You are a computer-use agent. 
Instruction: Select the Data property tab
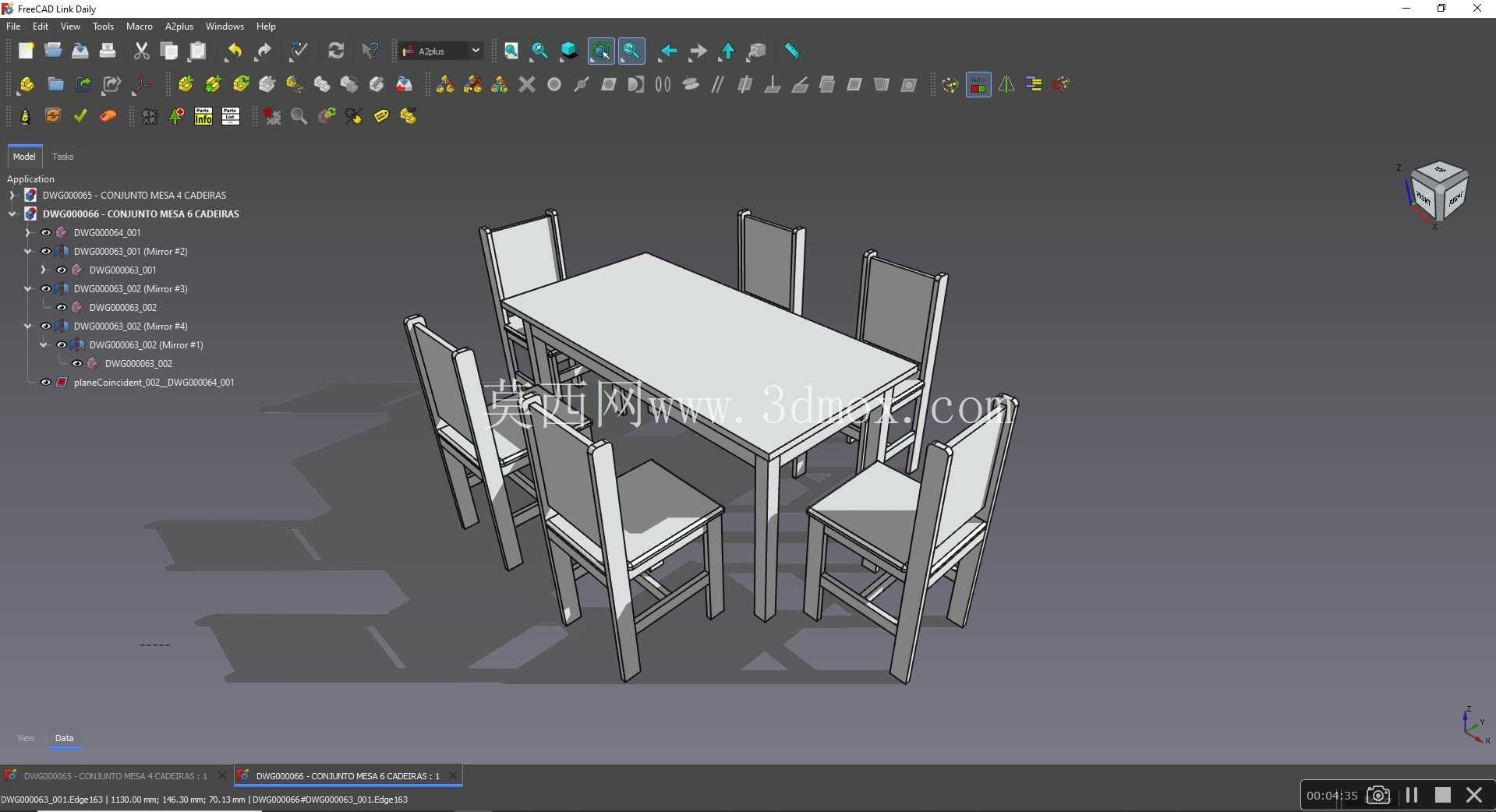pos(64,738)
